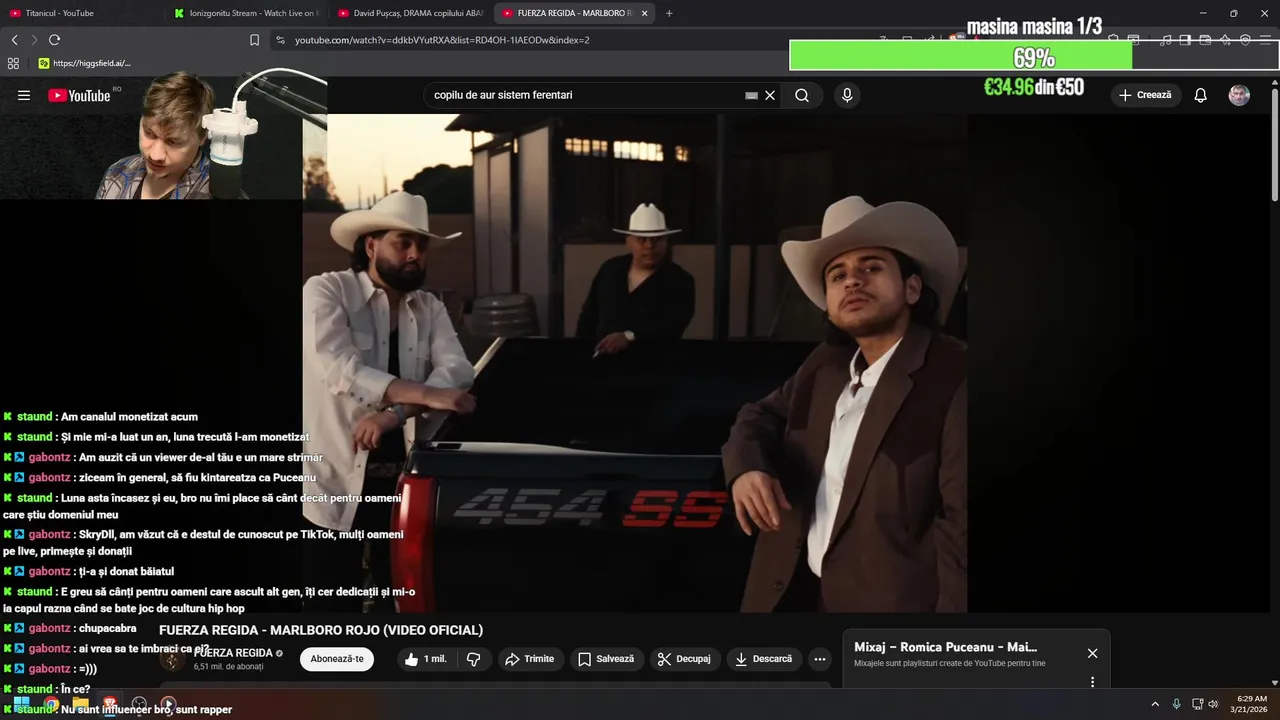Go to YouTube home via logo
Screen dimensions: 1280x720
pyautogui.click(x=79, y=95)
